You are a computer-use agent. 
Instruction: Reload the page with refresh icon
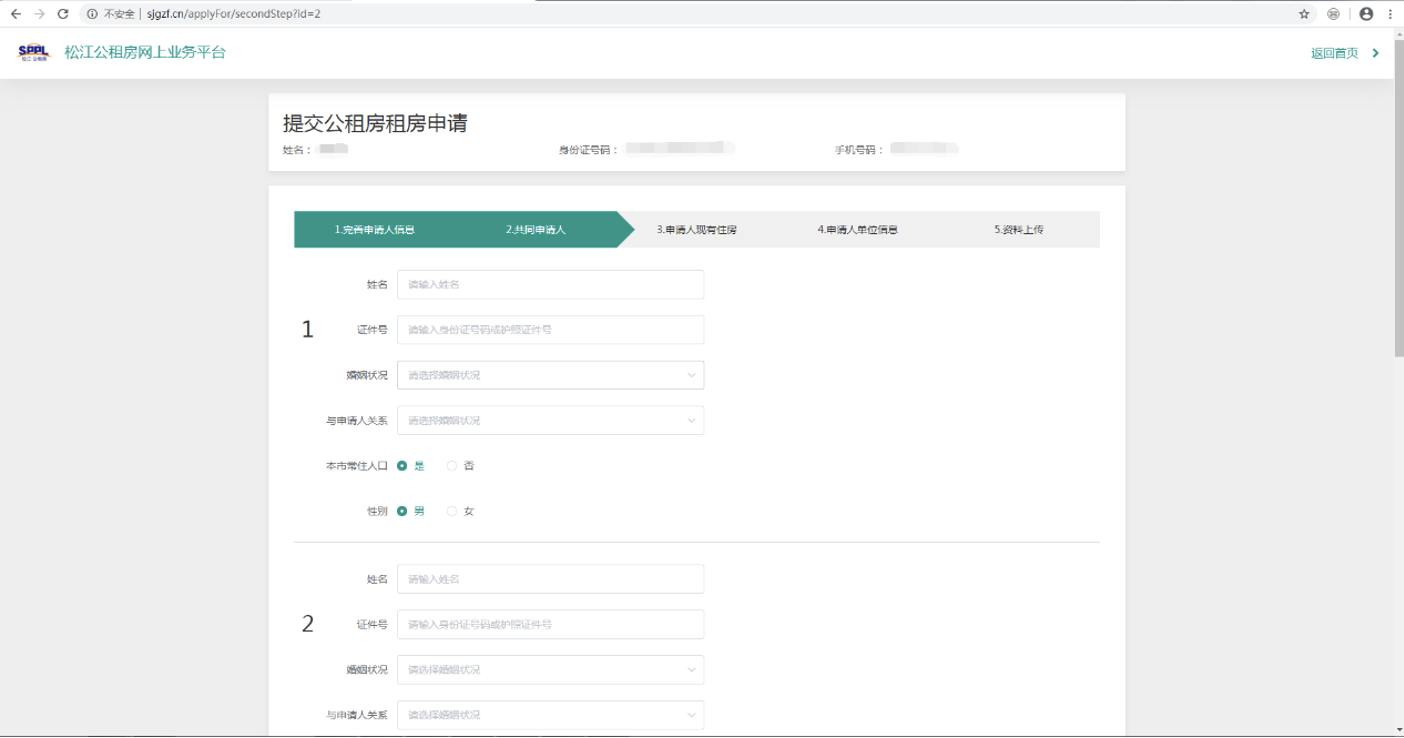tap(63, 14)
